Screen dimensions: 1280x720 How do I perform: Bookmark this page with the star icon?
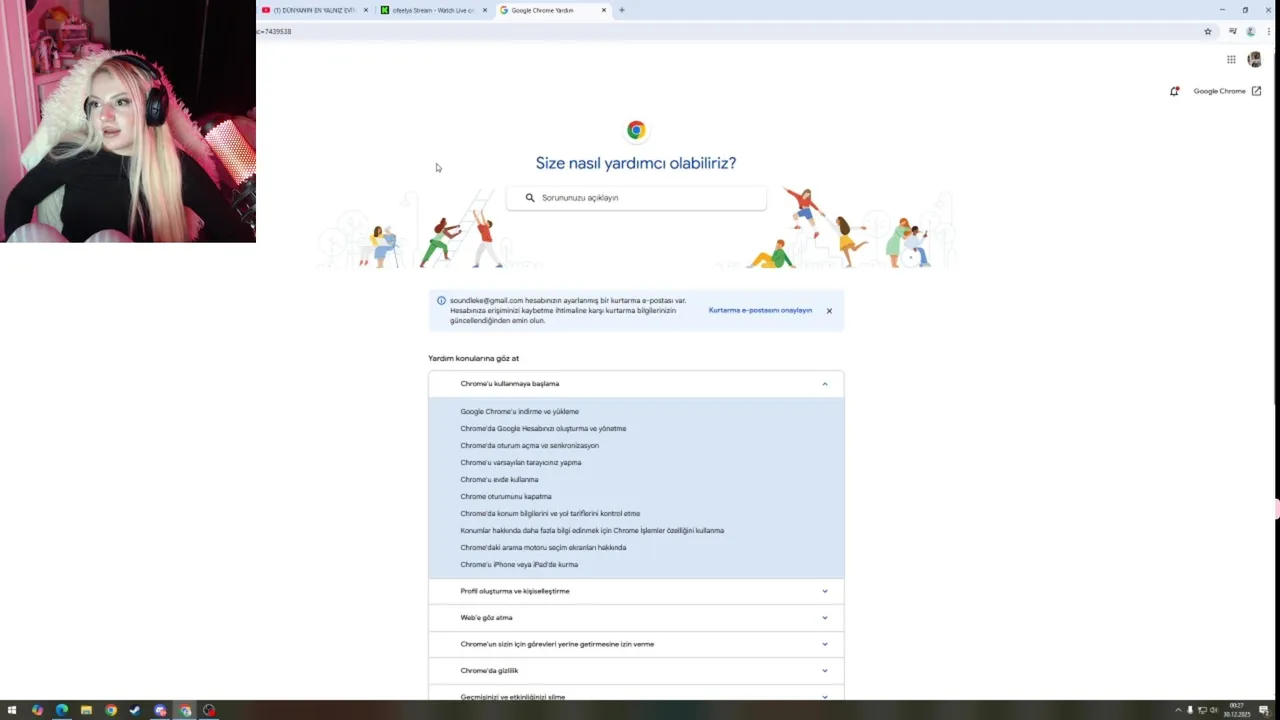(x=1208, y=31)
